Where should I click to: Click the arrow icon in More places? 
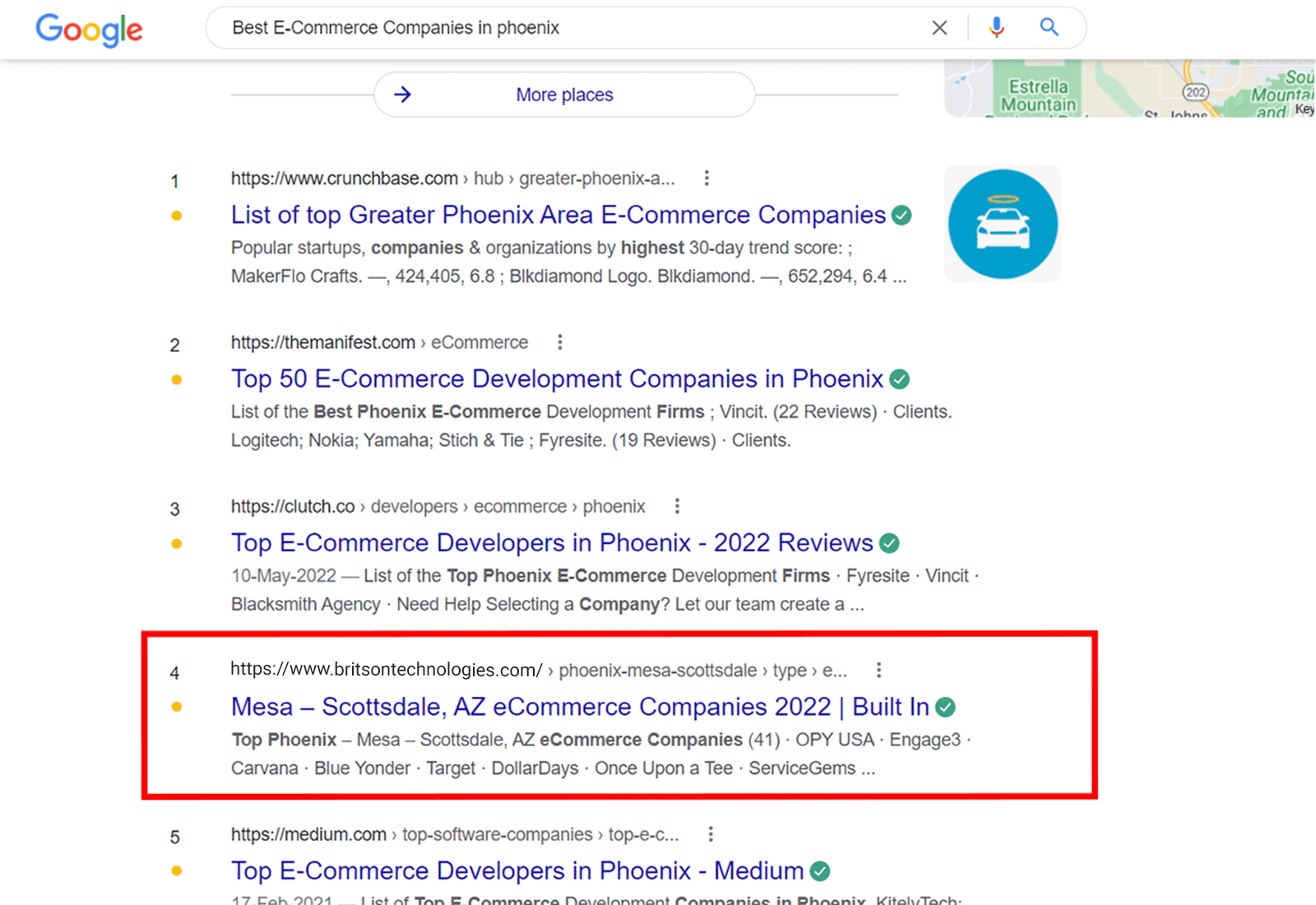[402, 95]
